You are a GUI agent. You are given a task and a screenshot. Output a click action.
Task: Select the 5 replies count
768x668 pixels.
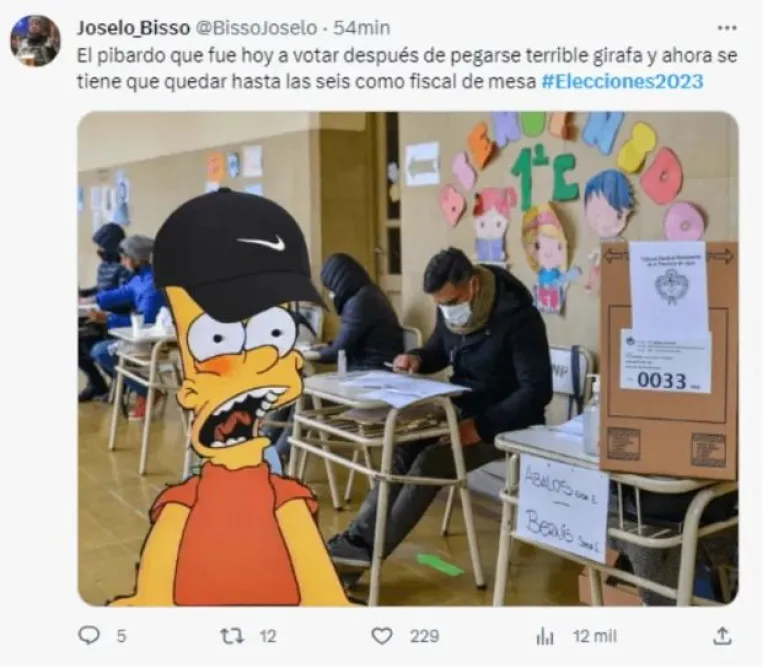(121, 636)
